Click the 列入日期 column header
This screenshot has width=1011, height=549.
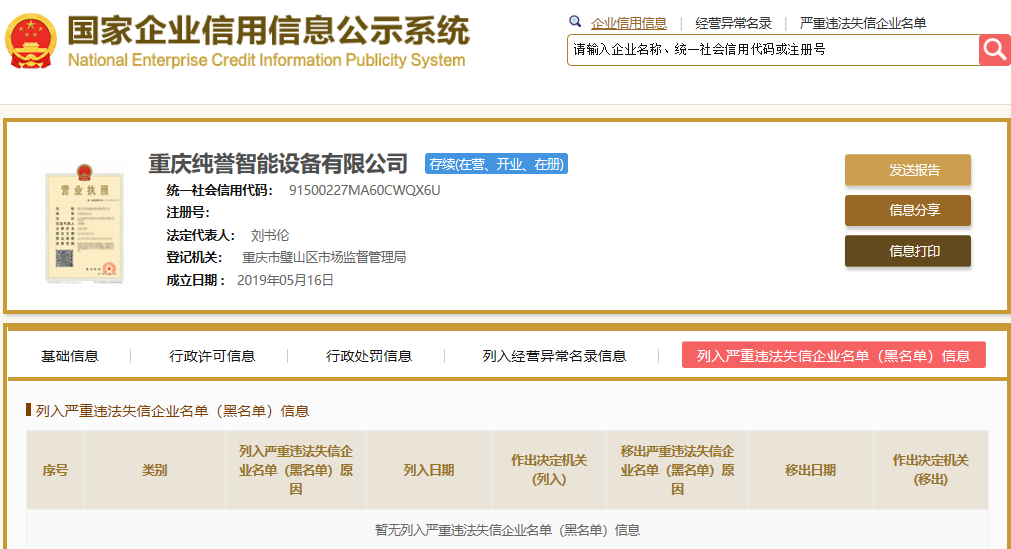[429, 470]
